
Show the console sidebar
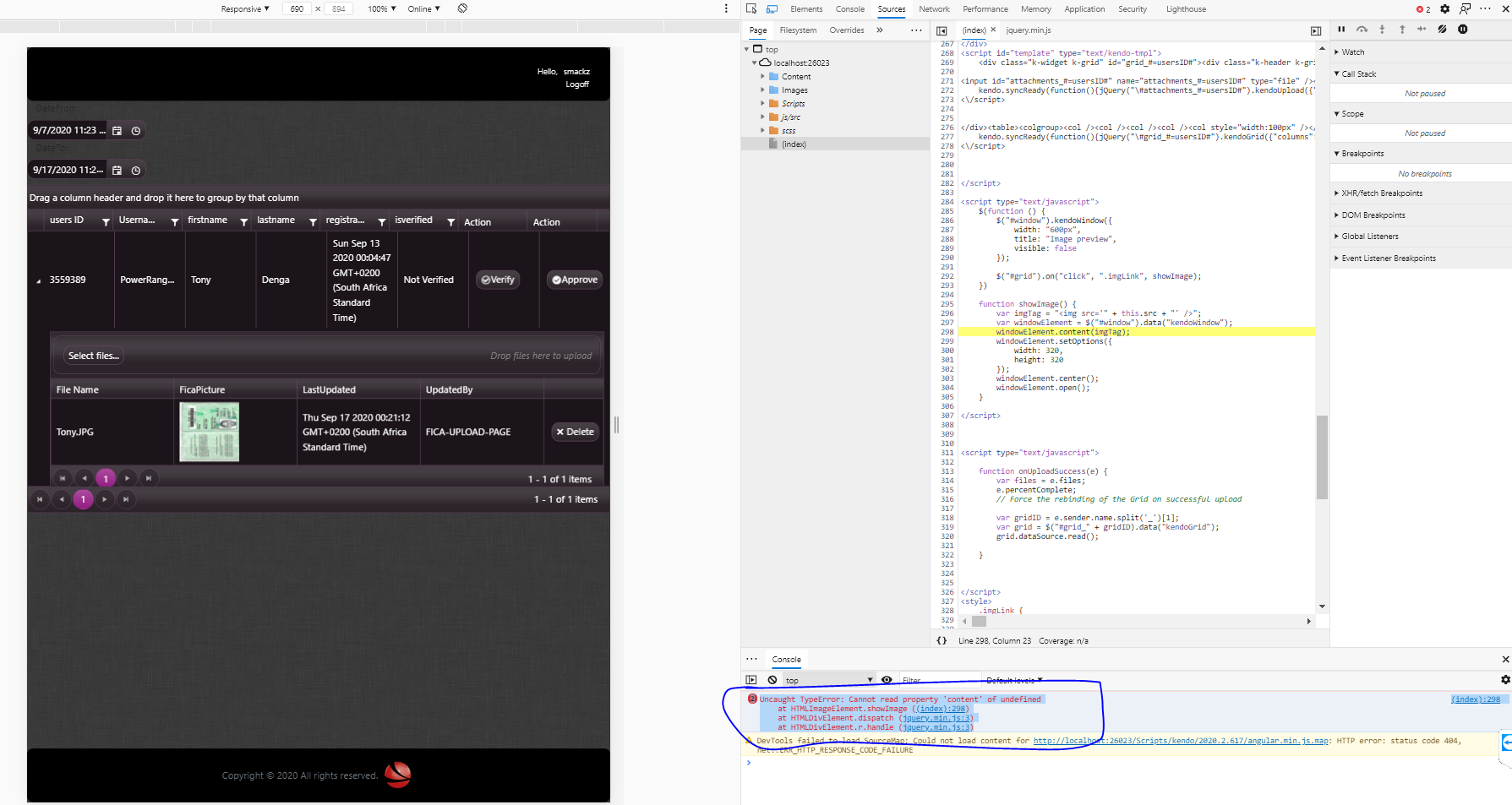coord(751,680)
